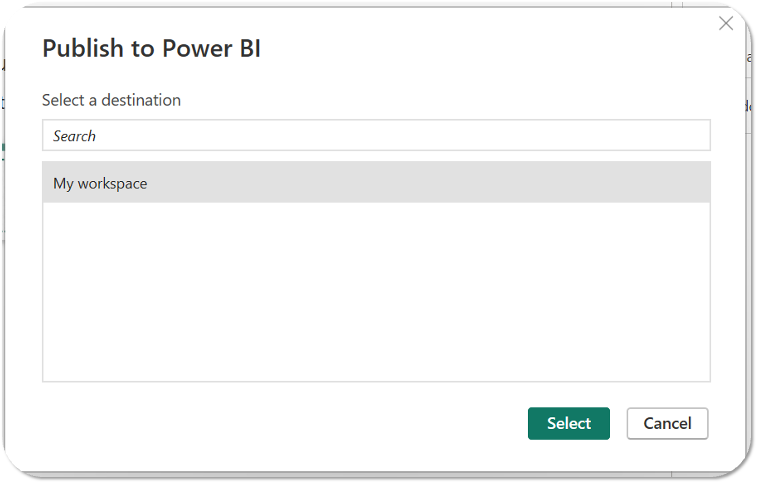
Task: Click the Search destination field
Action: [x=376, y=135]
